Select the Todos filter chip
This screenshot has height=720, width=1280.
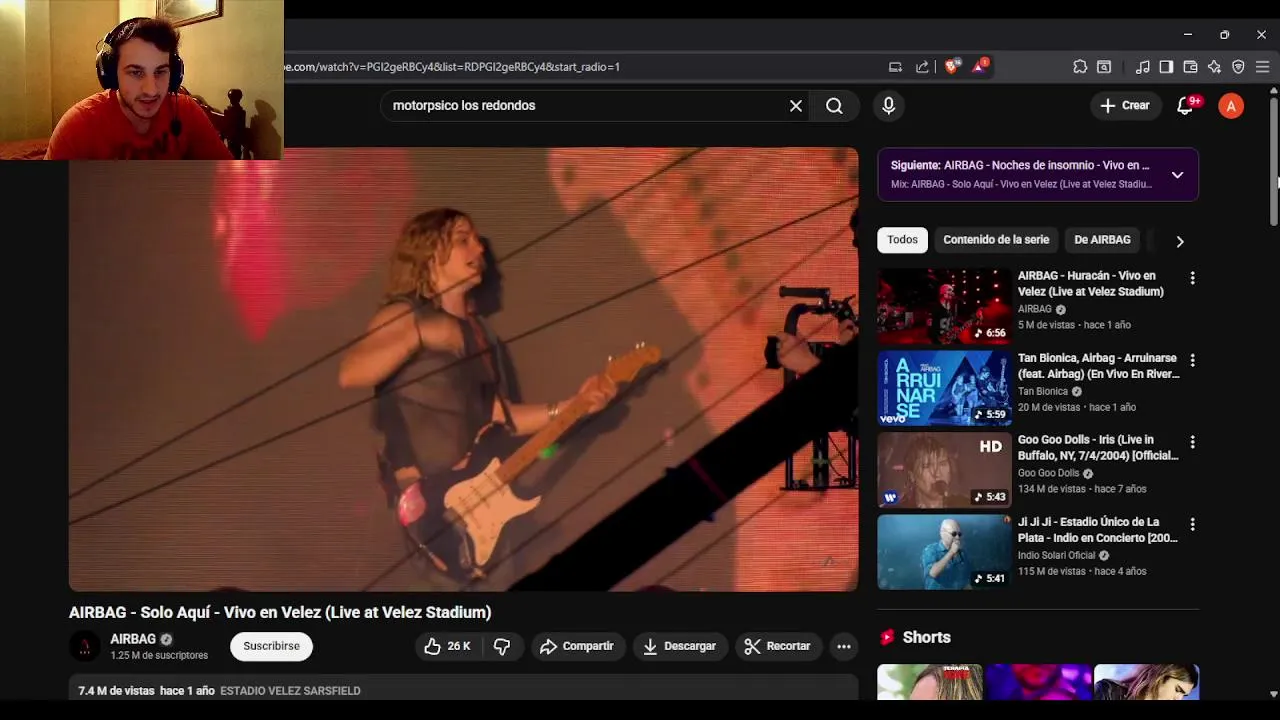point(902,240)
